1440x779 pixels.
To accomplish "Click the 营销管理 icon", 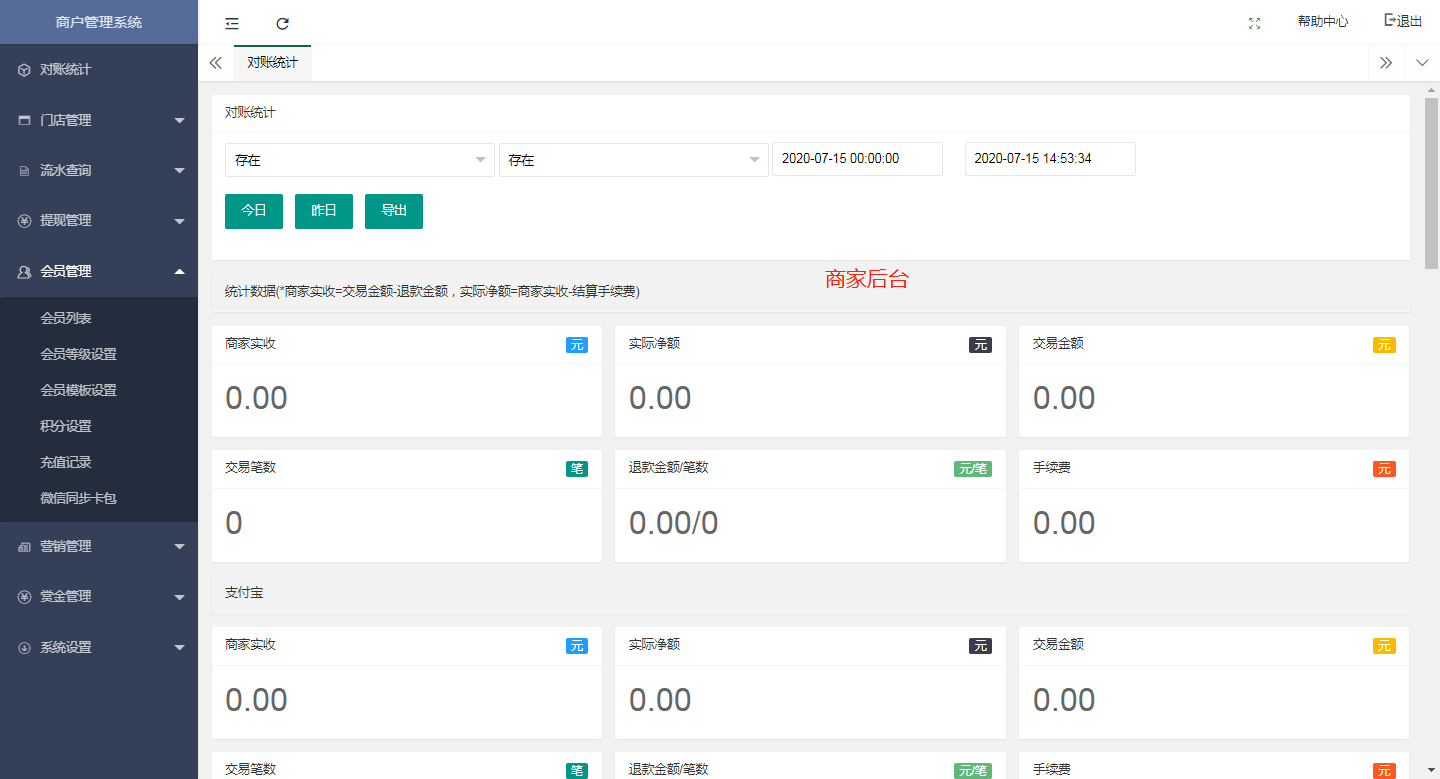I will 24,547.
